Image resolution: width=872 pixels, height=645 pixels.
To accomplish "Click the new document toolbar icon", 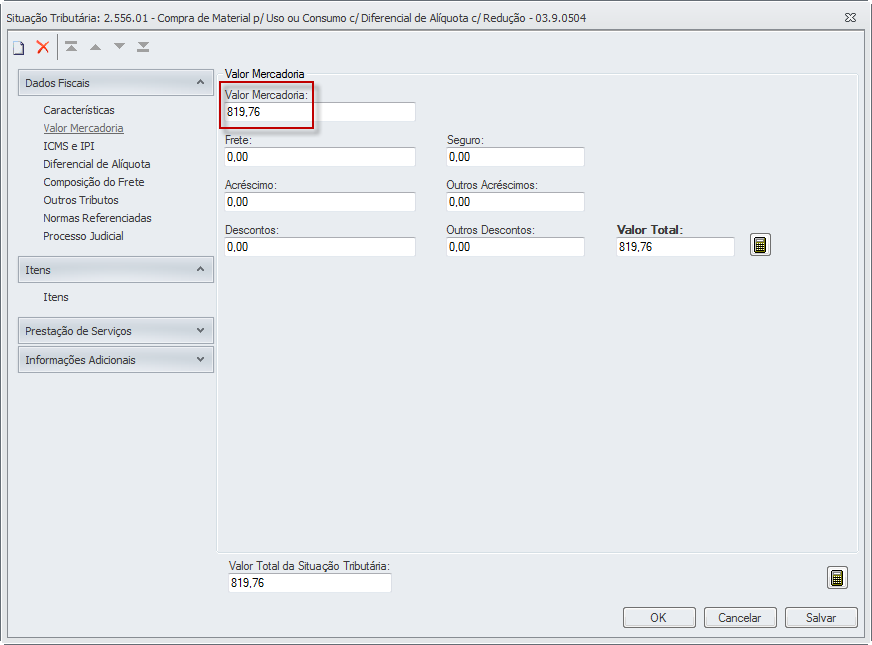I will (18, 47).
